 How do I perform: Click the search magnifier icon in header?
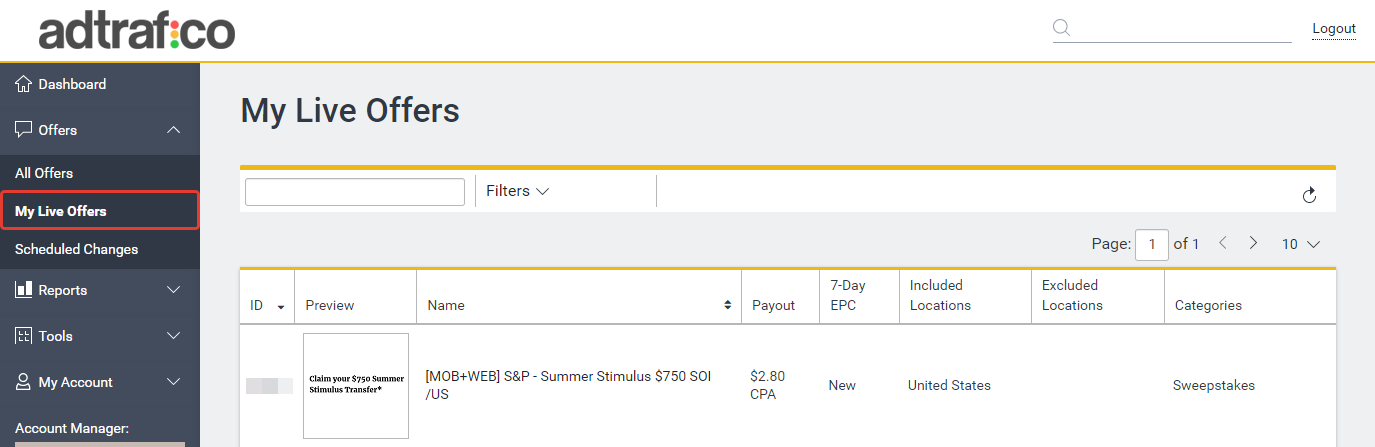(1062, 28)
